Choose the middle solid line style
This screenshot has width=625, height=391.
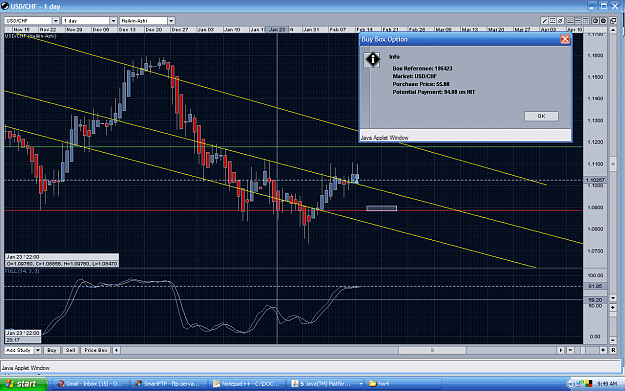[578, 21]
